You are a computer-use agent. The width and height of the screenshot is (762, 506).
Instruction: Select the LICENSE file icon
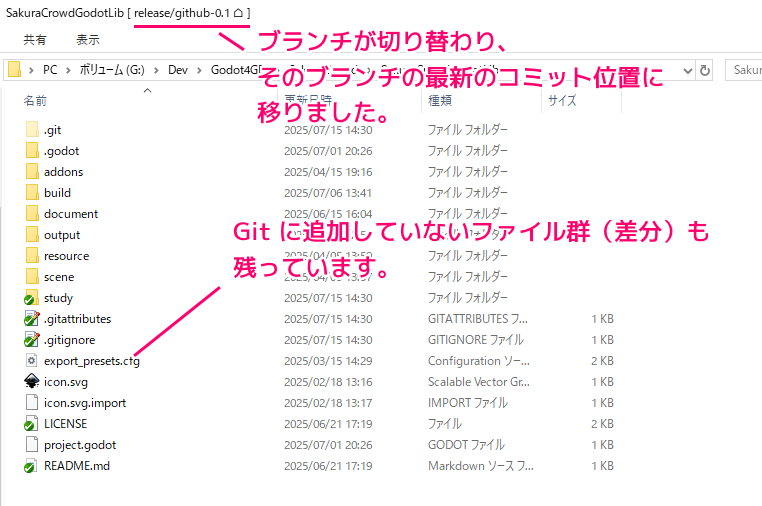31,424
